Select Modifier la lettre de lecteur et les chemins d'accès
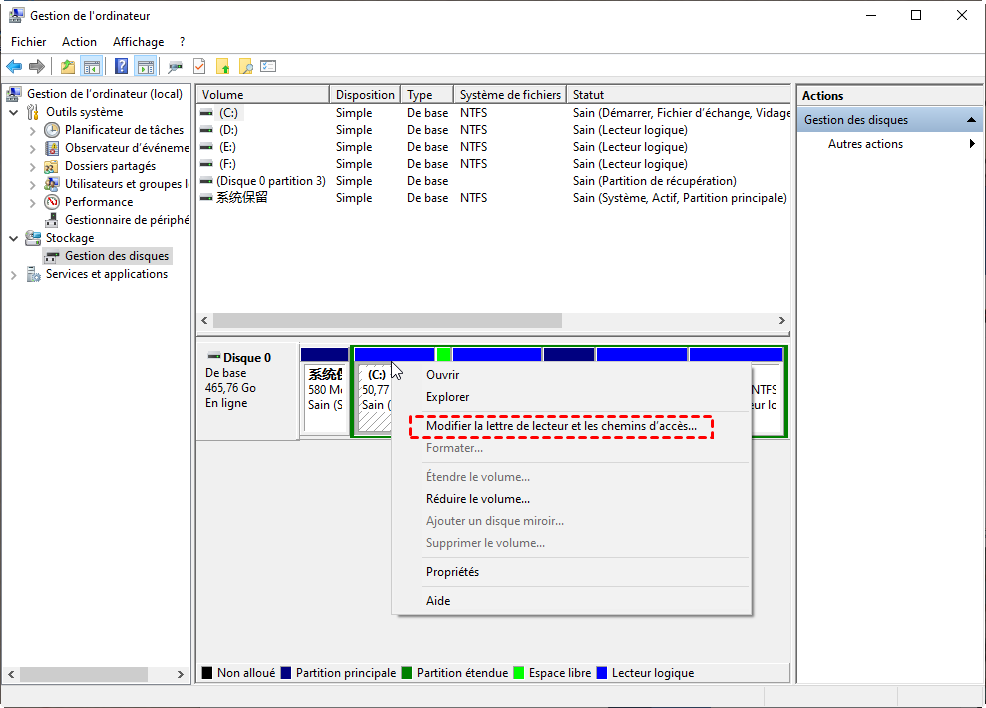This screenshot has height=708, width=986. tap(572, 426)
